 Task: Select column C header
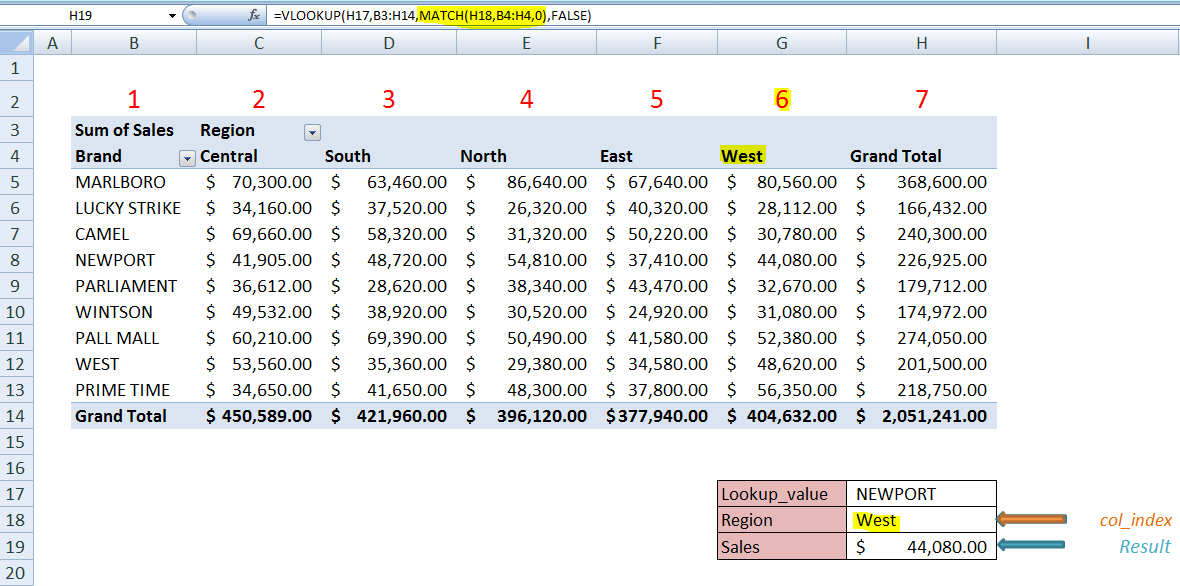259,44
